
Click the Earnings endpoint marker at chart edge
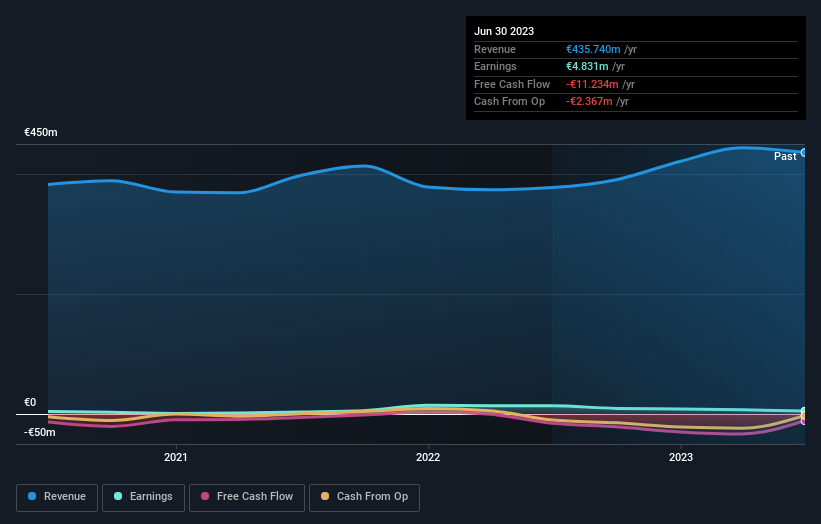[x=804, y=411]
